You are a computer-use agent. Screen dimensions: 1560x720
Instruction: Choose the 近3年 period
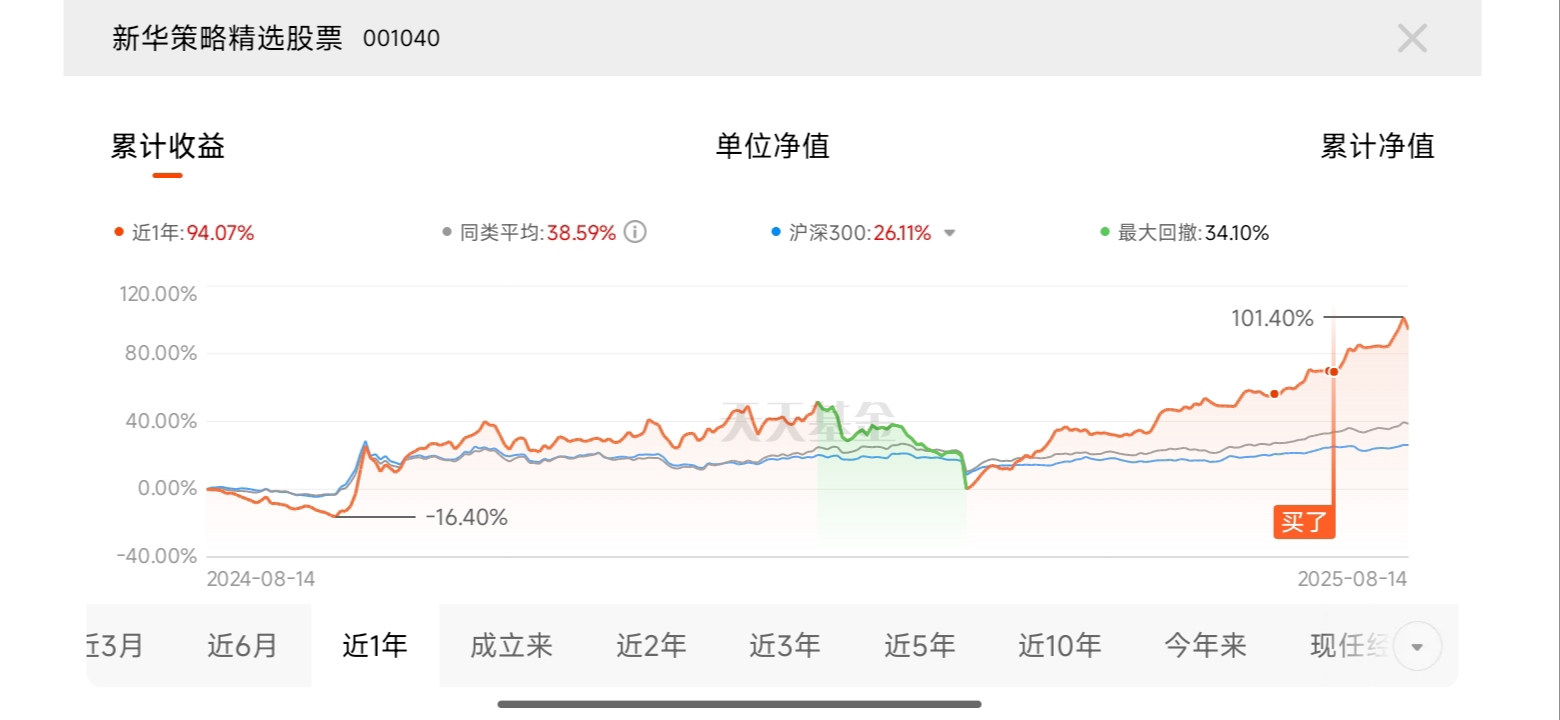(x=785, y=646)
